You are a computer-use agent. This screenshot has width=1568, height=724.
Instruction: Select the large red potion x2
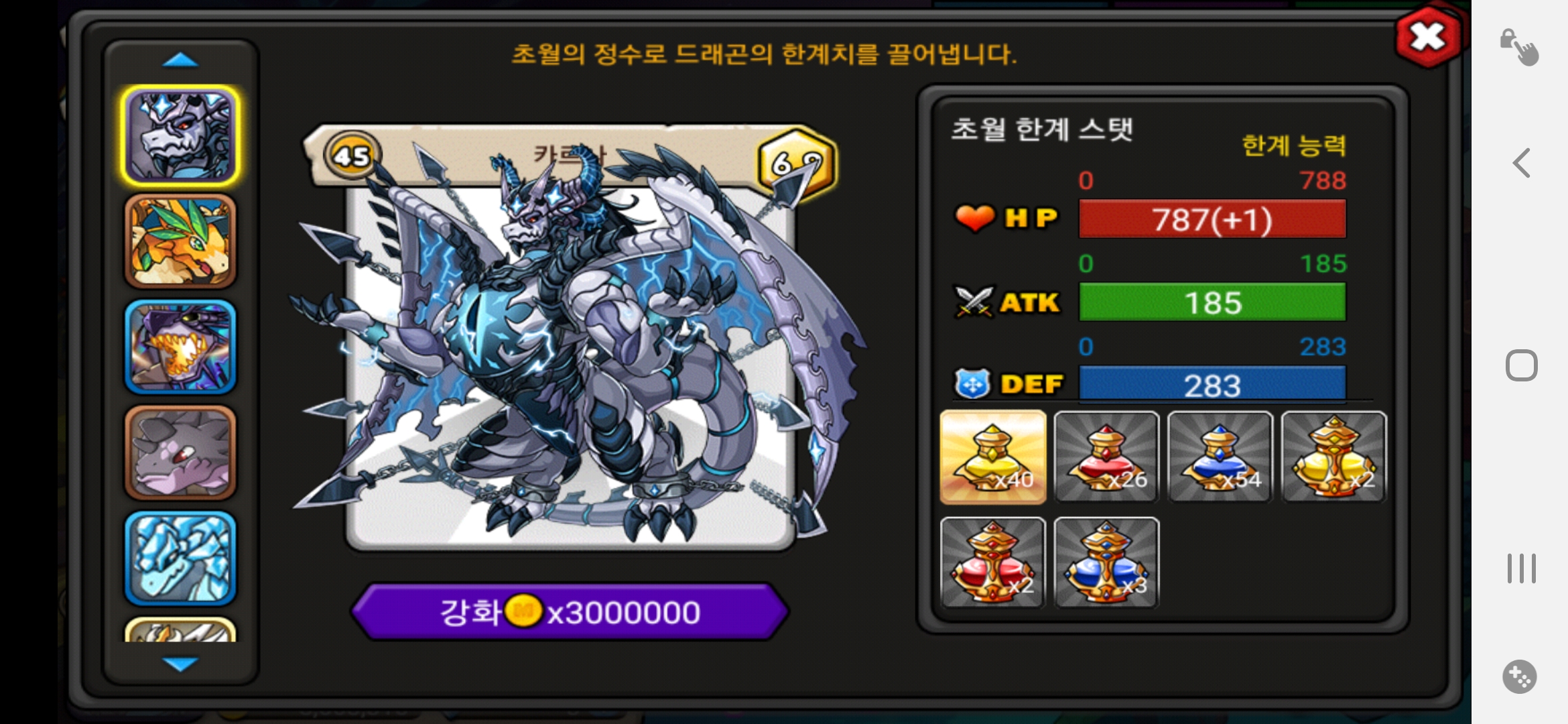(x=992, y=562)
